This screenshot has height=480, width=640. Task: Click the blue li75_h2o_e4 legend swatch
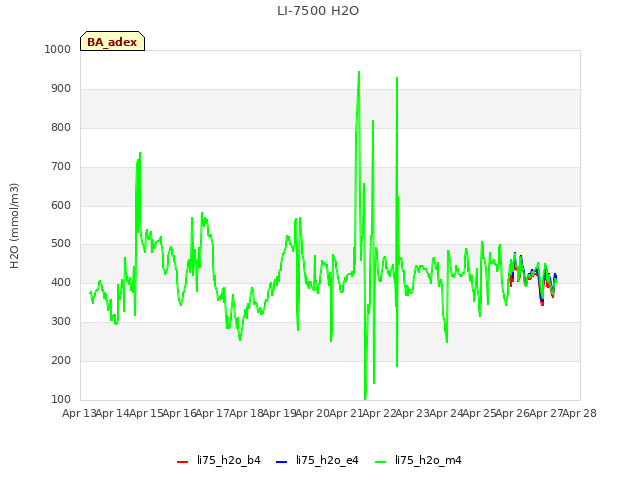point(282,462)
